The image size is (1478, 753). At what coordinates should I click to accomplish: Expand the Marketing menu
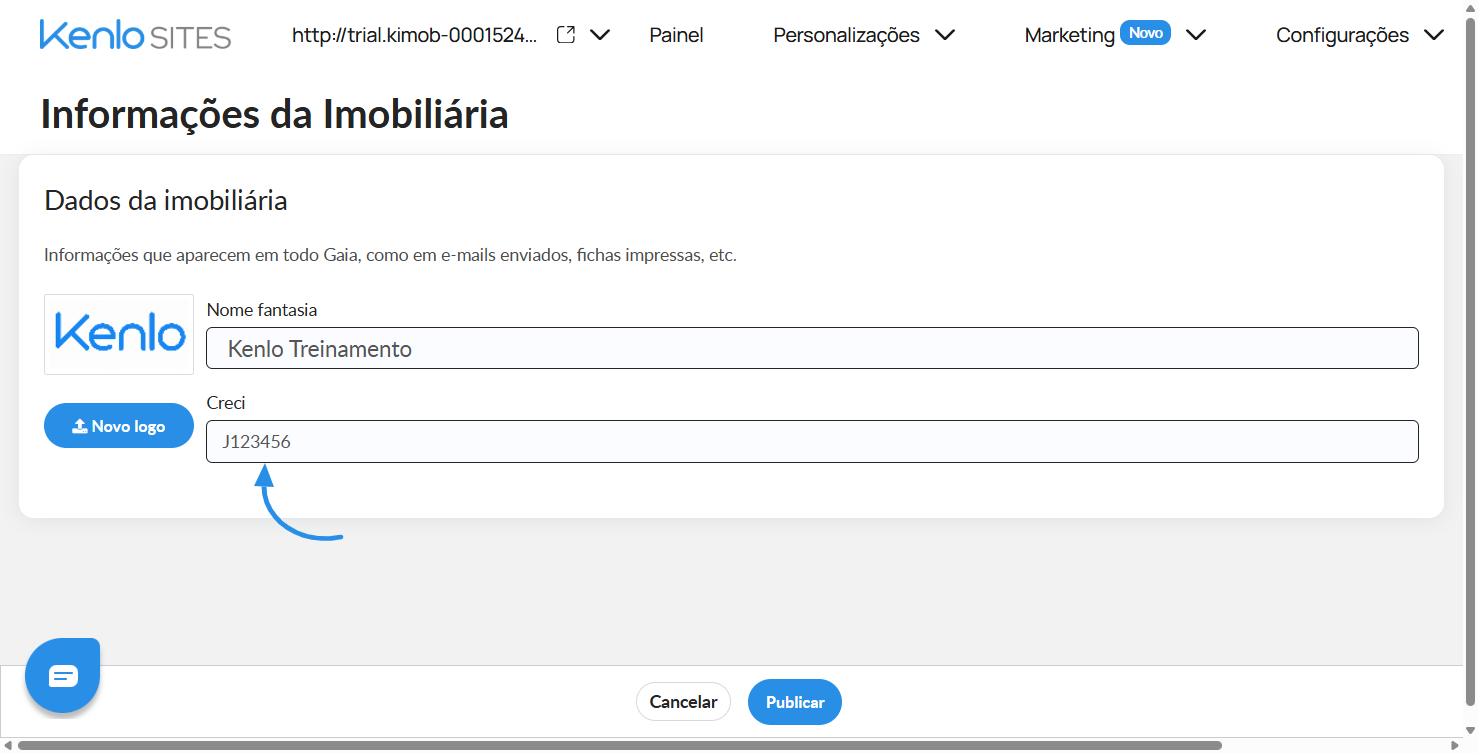point(1115,35)
